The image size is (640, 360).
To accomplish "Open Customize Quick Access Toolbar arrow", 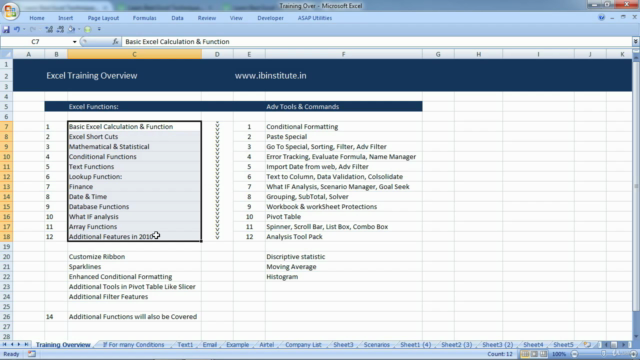I will (99, 29).
